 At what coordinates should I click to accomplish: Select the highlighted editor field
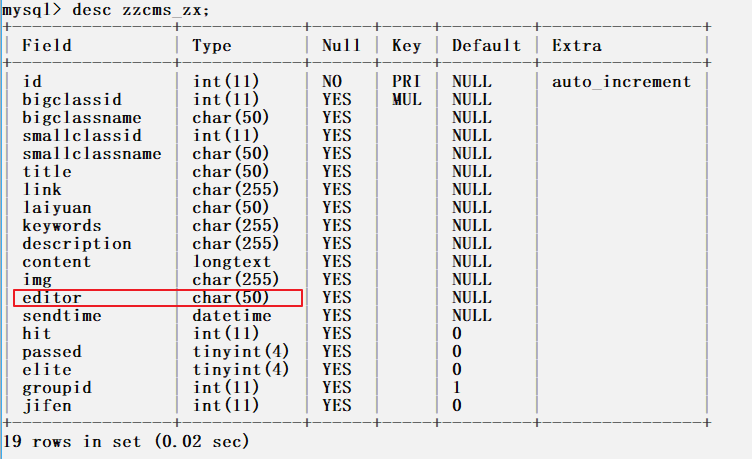(x=158, y=298)
